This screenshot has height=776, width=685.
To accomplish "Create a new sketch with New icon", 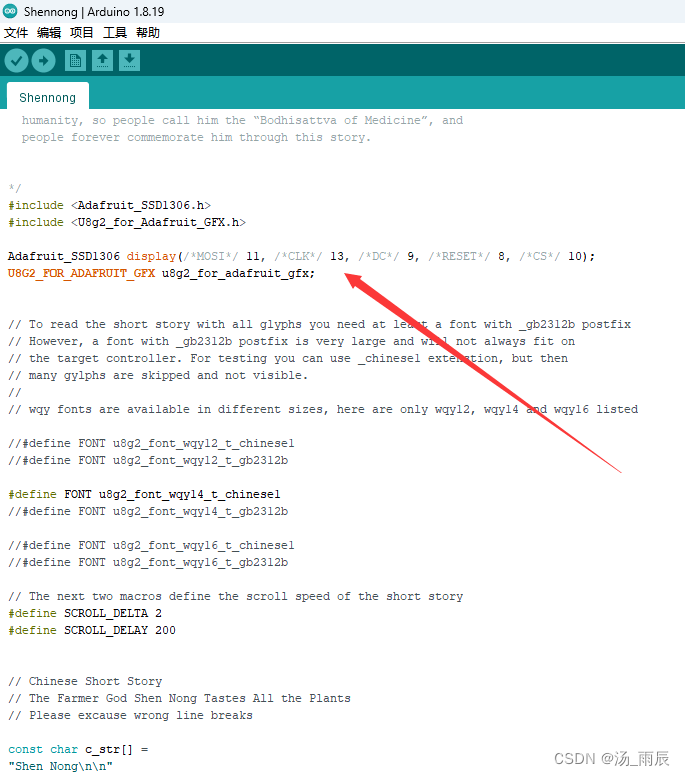I will (x=75, y=61).
